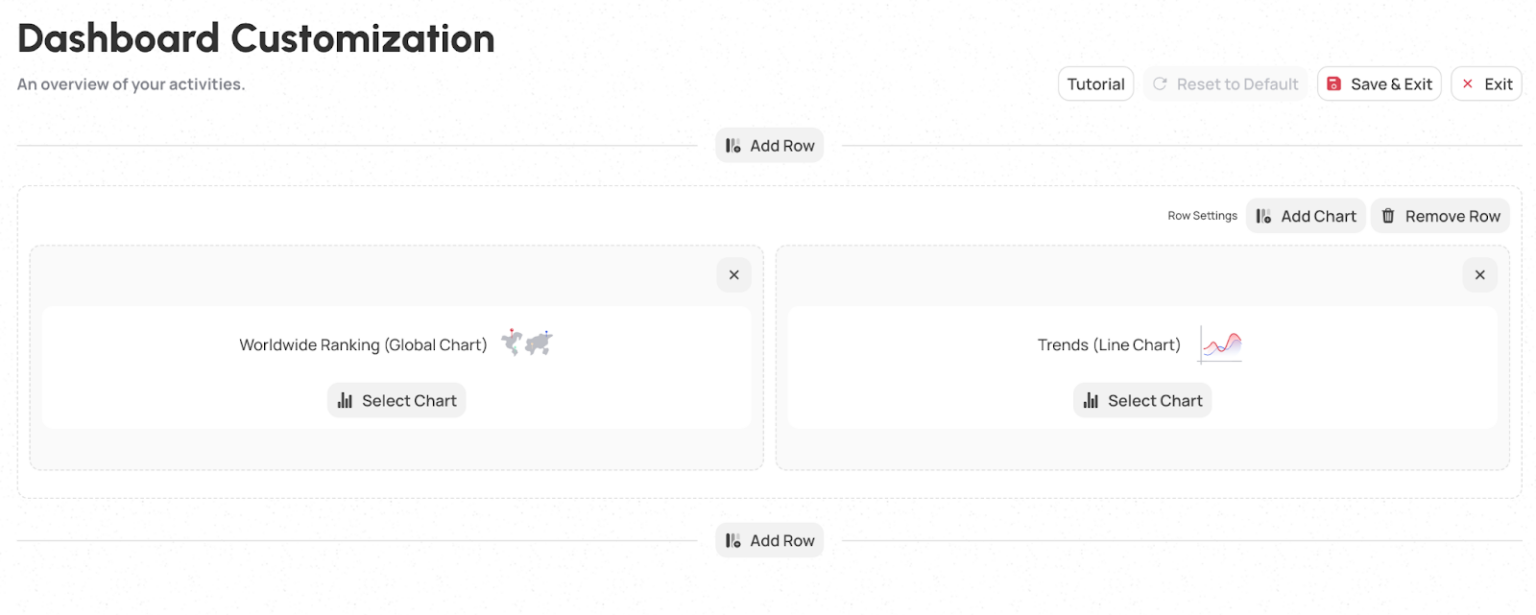Click the Add Row icon below the chart row
The image size is (1536, 615).
coord(734,540)
